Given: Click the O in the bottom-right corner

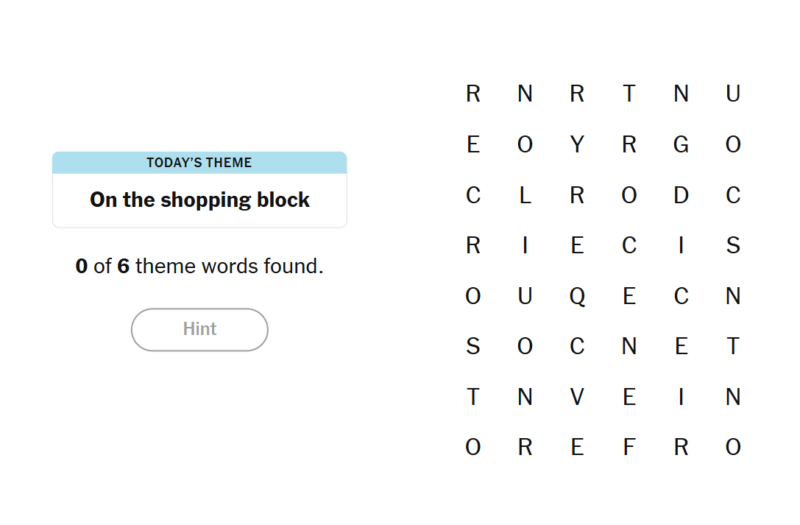Looking at the screenshot, I should pyautogui.click(x=733, y=447).
